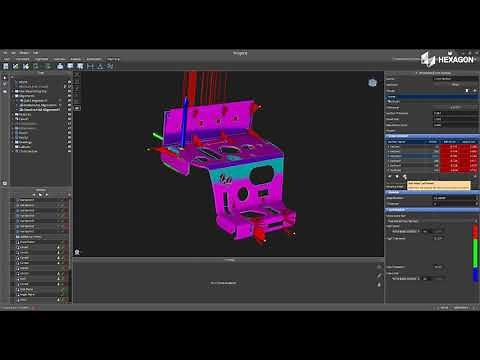Click the small icon at the viewport's bottom-left corner
The width and height of the screenshot is (480, 360).
tap(77, 252)
